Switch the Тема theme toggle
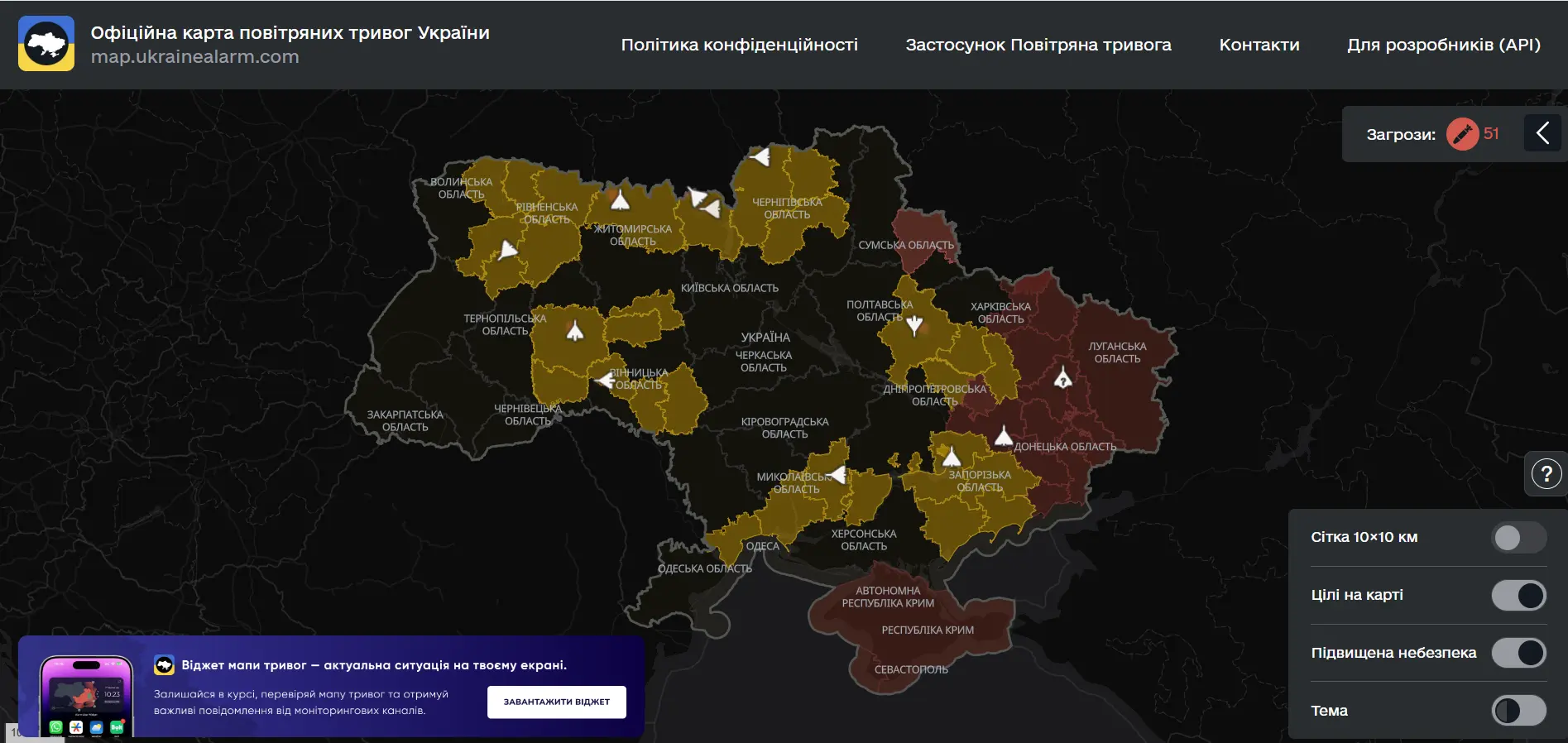Screen dimensions: 1568x743 (1518, 711)
